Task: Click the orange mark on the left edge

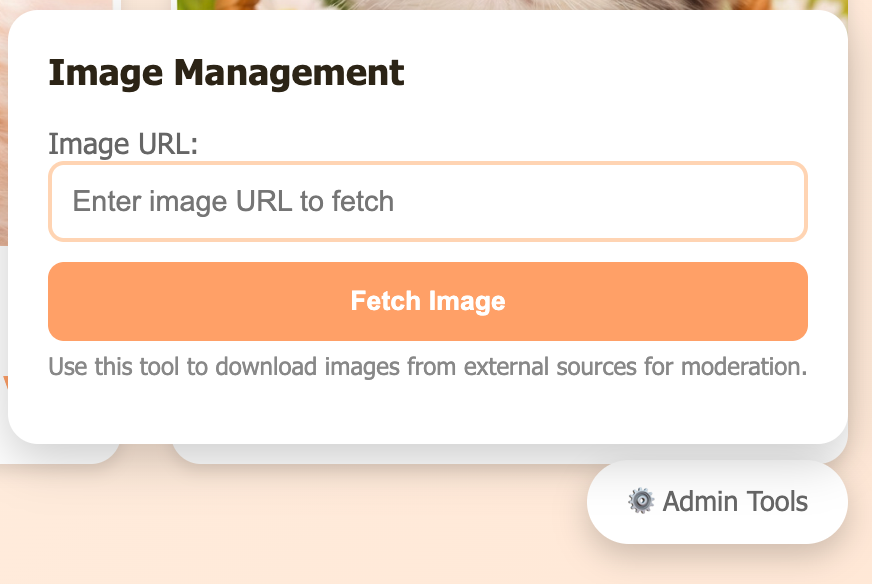Action: [4, 382]
